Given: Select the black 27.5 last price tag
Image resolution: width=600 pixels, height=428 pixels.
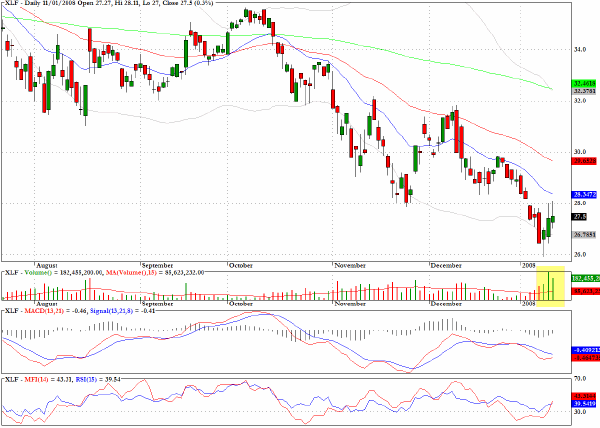Looking at the screenshot, I should coord(579,217).
